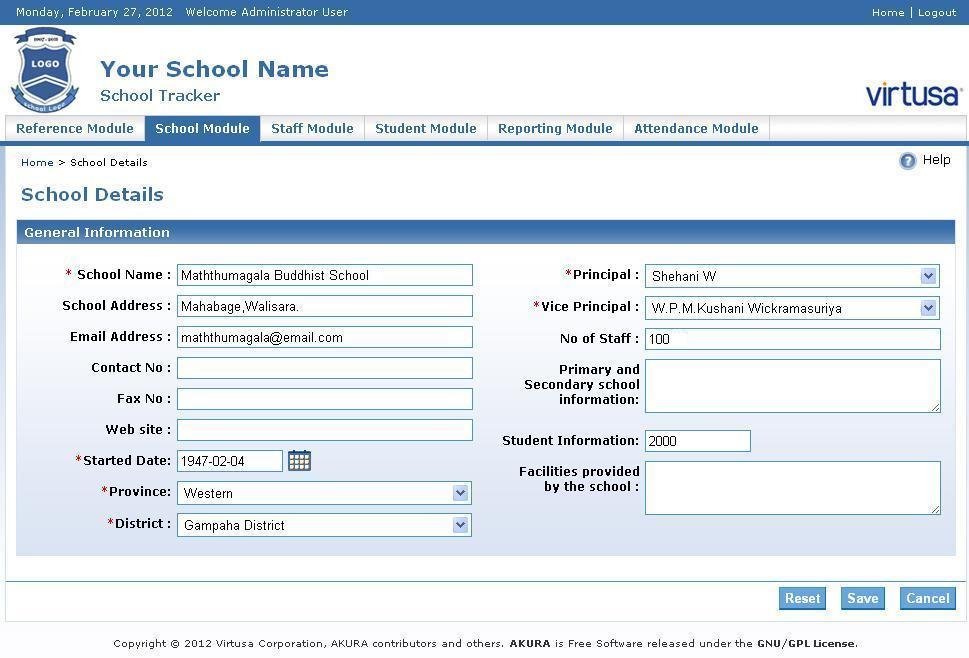The image size is (969, 658).
Task: Open the Principal dropdown
Action: (929, 275)
